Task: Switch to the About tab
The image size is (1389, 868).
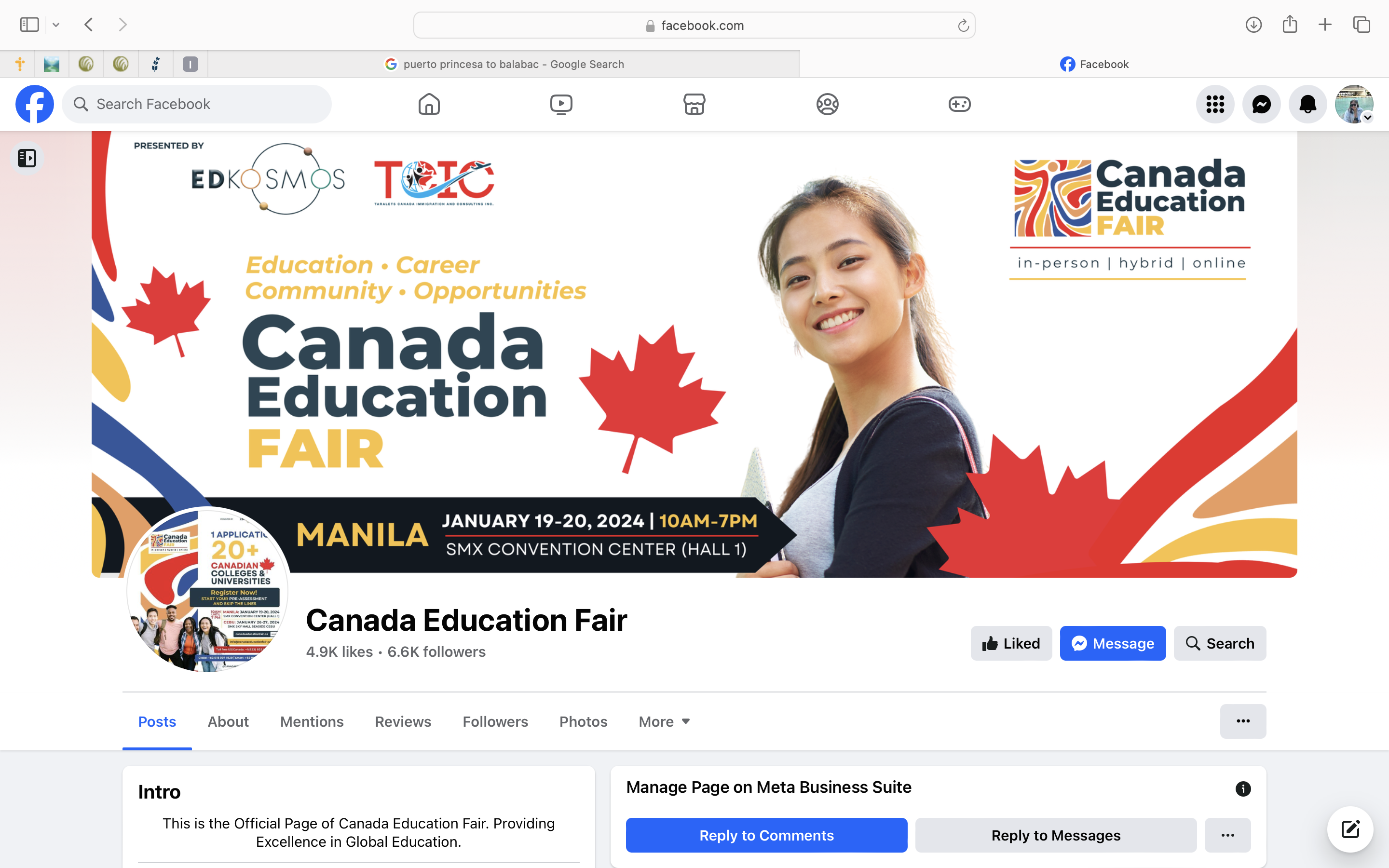Action: (x=228, y=721)
